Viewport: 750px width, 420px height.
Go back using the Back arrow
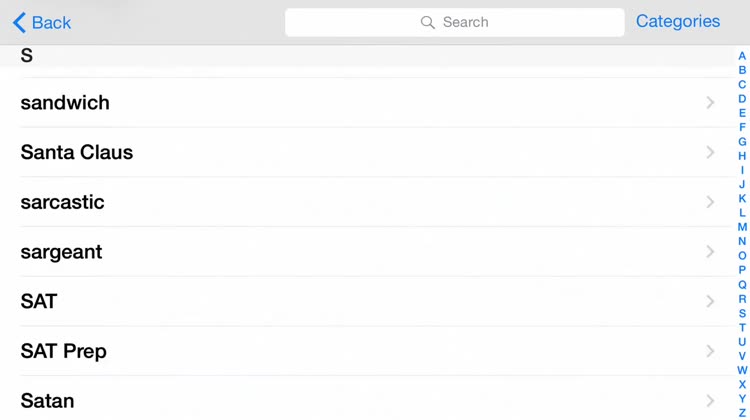coord(42,22)
